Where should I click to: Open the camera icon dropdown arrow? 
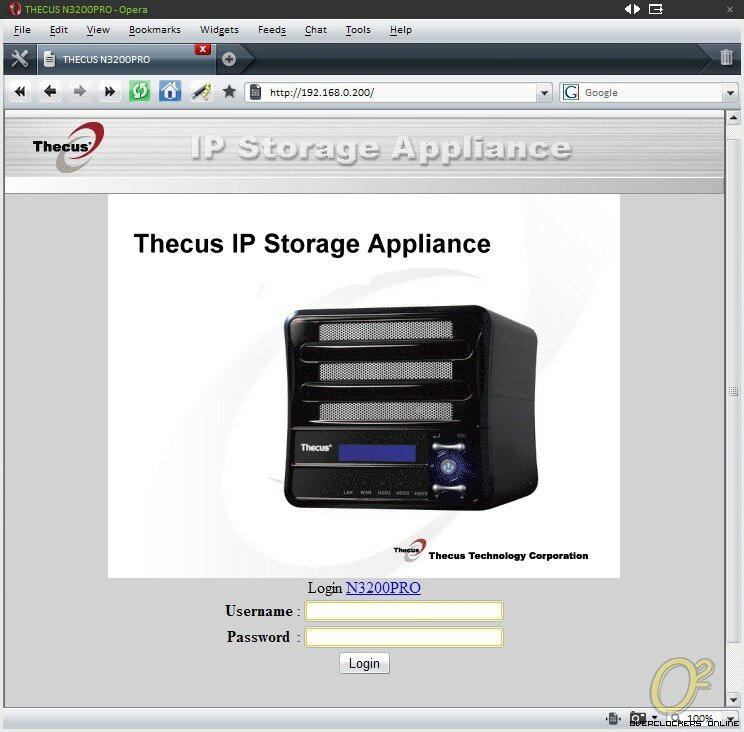[655, 717]
